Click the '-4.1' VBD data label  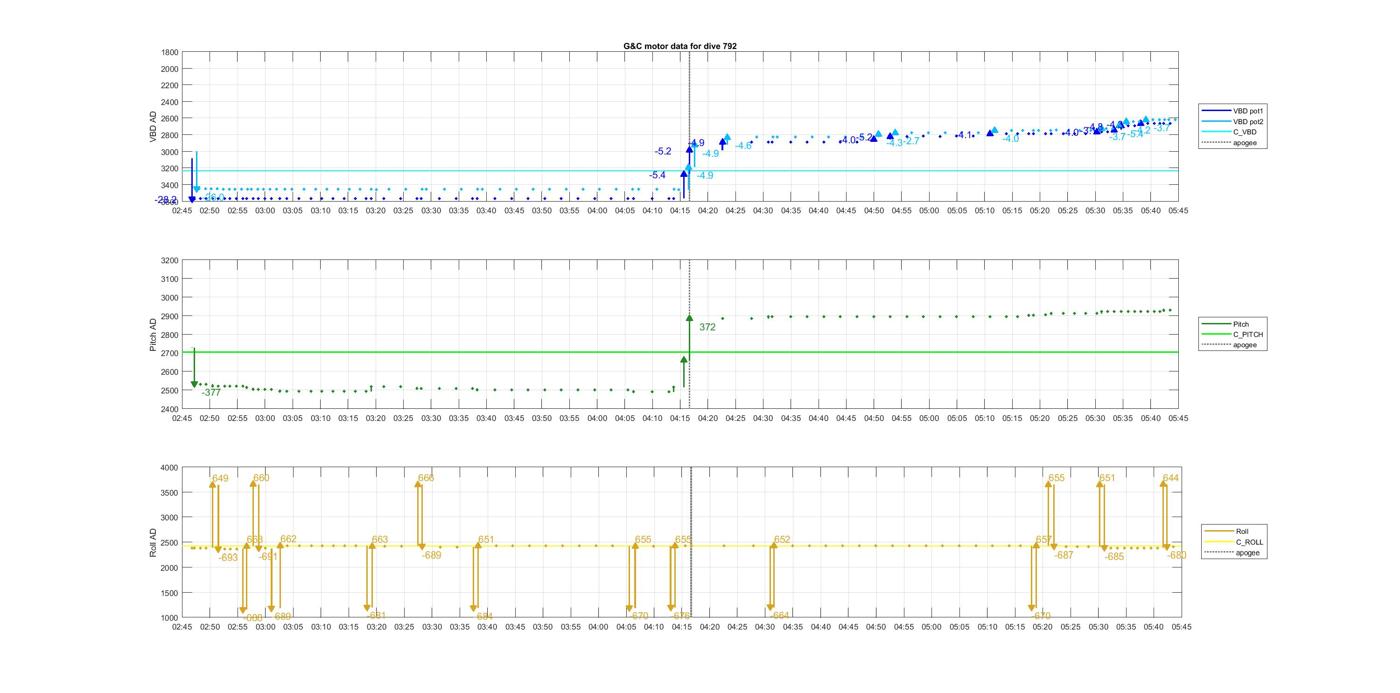(963, 135)
